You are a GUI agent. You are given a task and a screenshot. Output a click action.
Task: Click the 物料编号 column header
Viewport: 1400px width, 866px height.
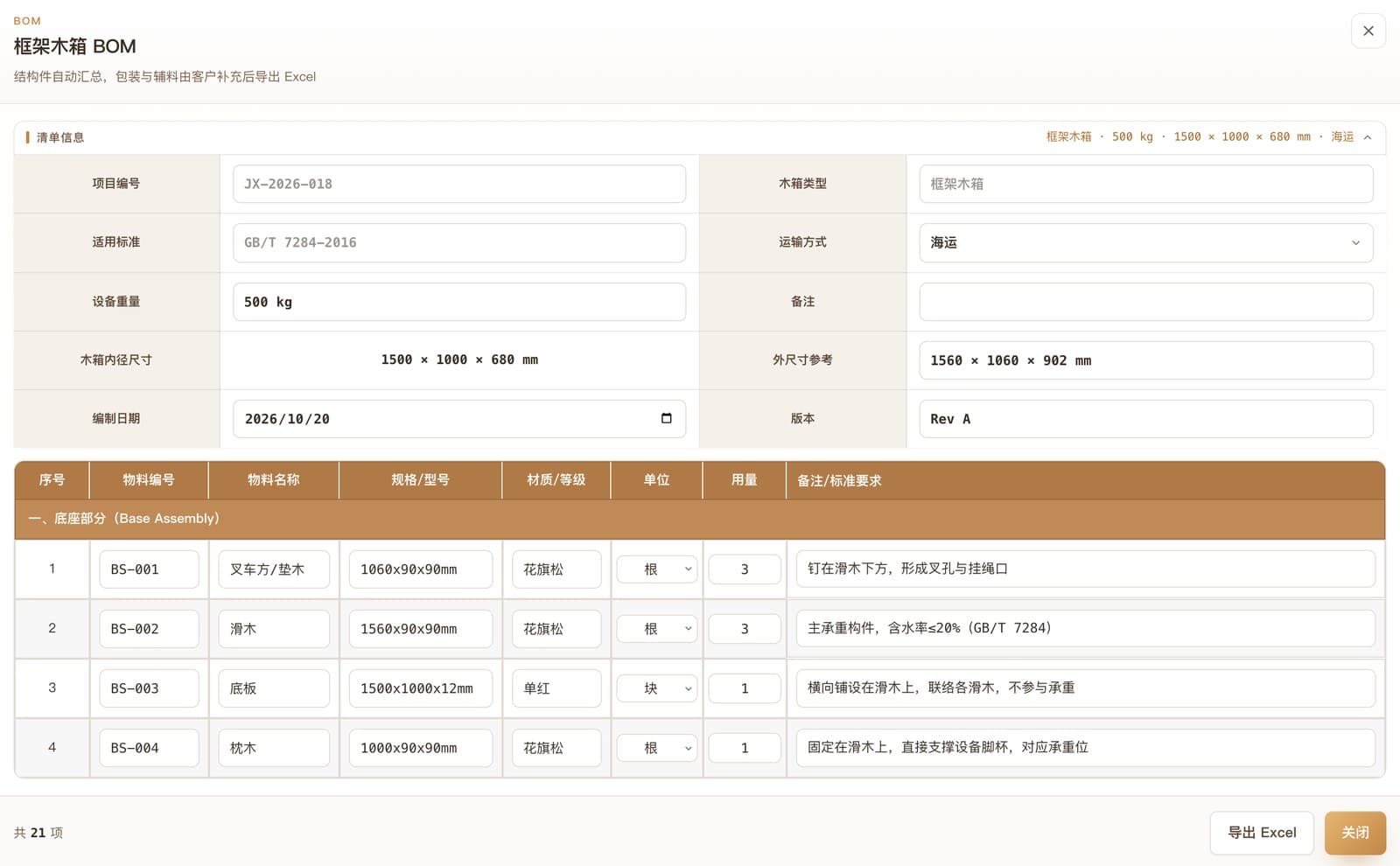(149, 479)
